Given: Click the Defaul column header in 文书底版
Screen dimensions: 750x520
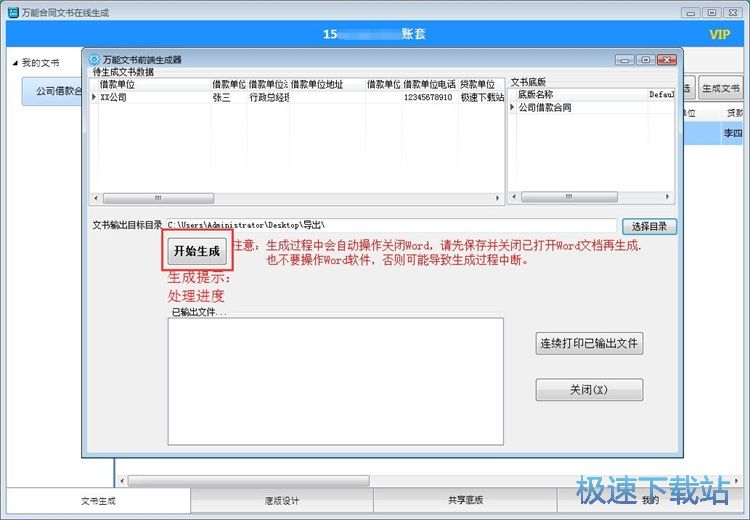Looking at the screenshot, I should 662,95.
